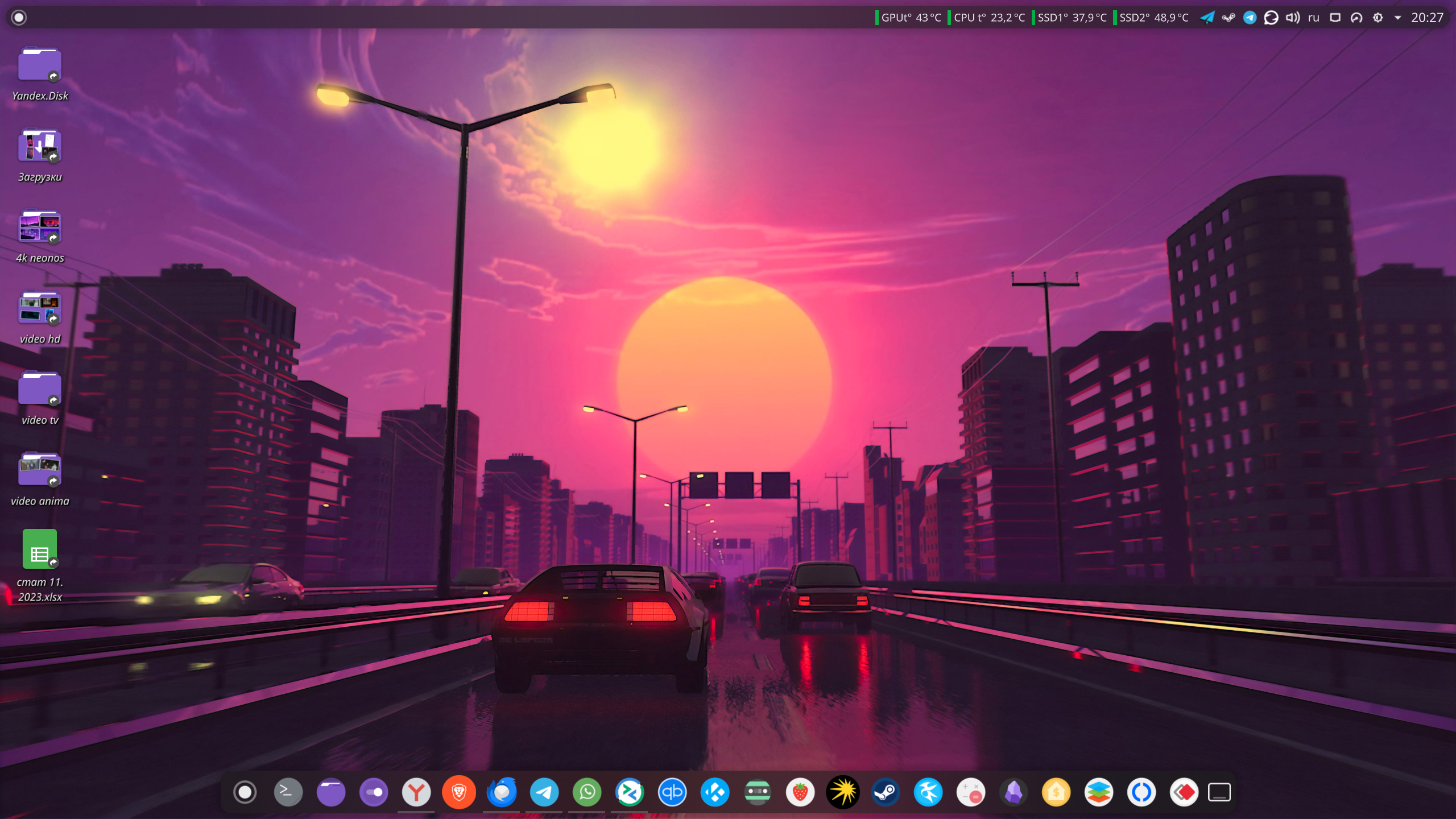Viewport: 1456px width, 819px height.
Task: Click the Steam icon in system tray
Action: tap(1228, 18)
